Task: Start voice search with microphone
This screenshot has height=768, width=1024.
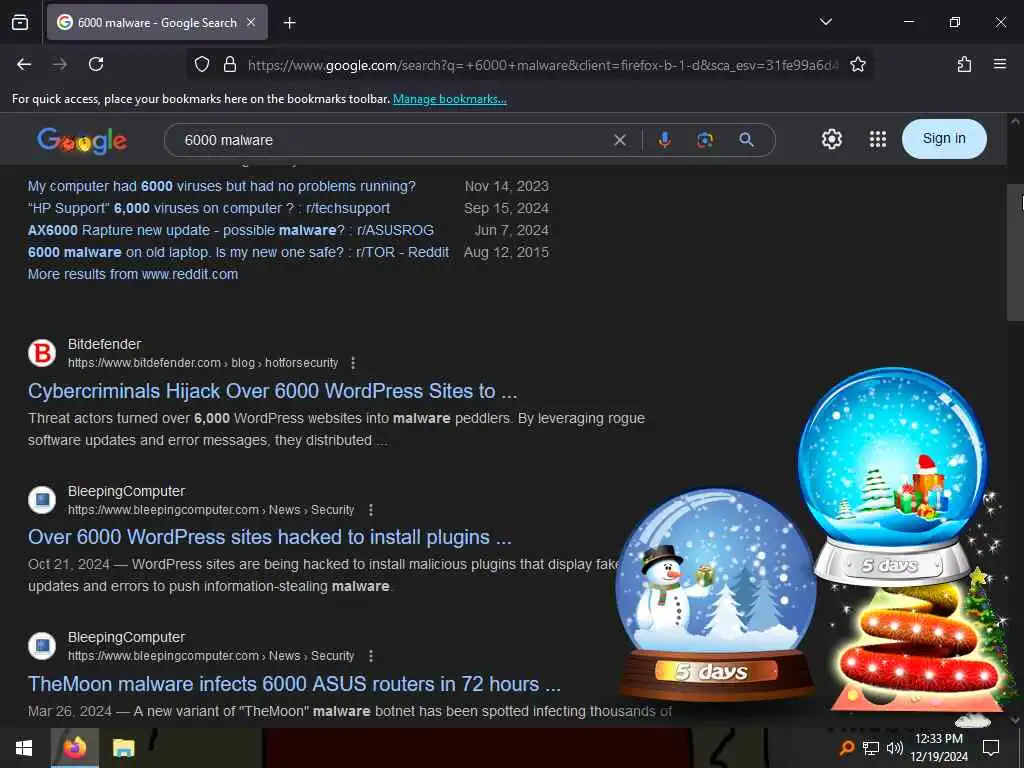Action: point(664,140)
